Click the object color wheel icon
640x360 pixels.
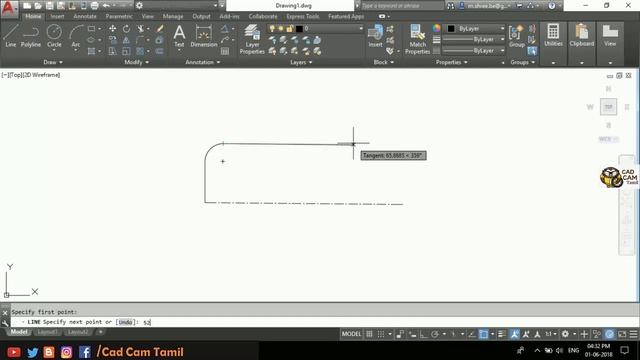[x=437, y=28]
